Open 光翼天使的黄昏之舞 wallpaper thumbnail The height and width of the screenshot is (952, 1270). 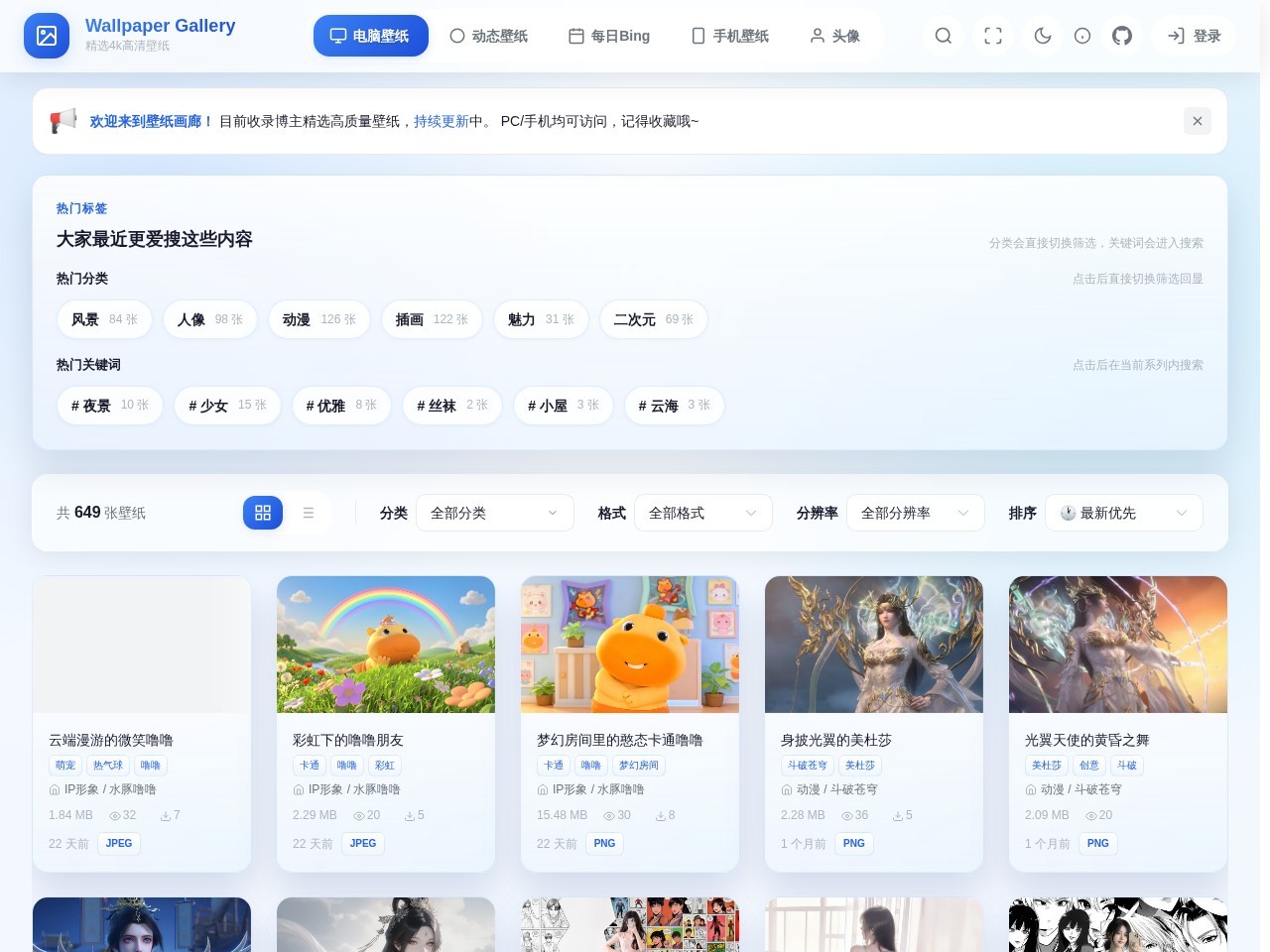1118,645
